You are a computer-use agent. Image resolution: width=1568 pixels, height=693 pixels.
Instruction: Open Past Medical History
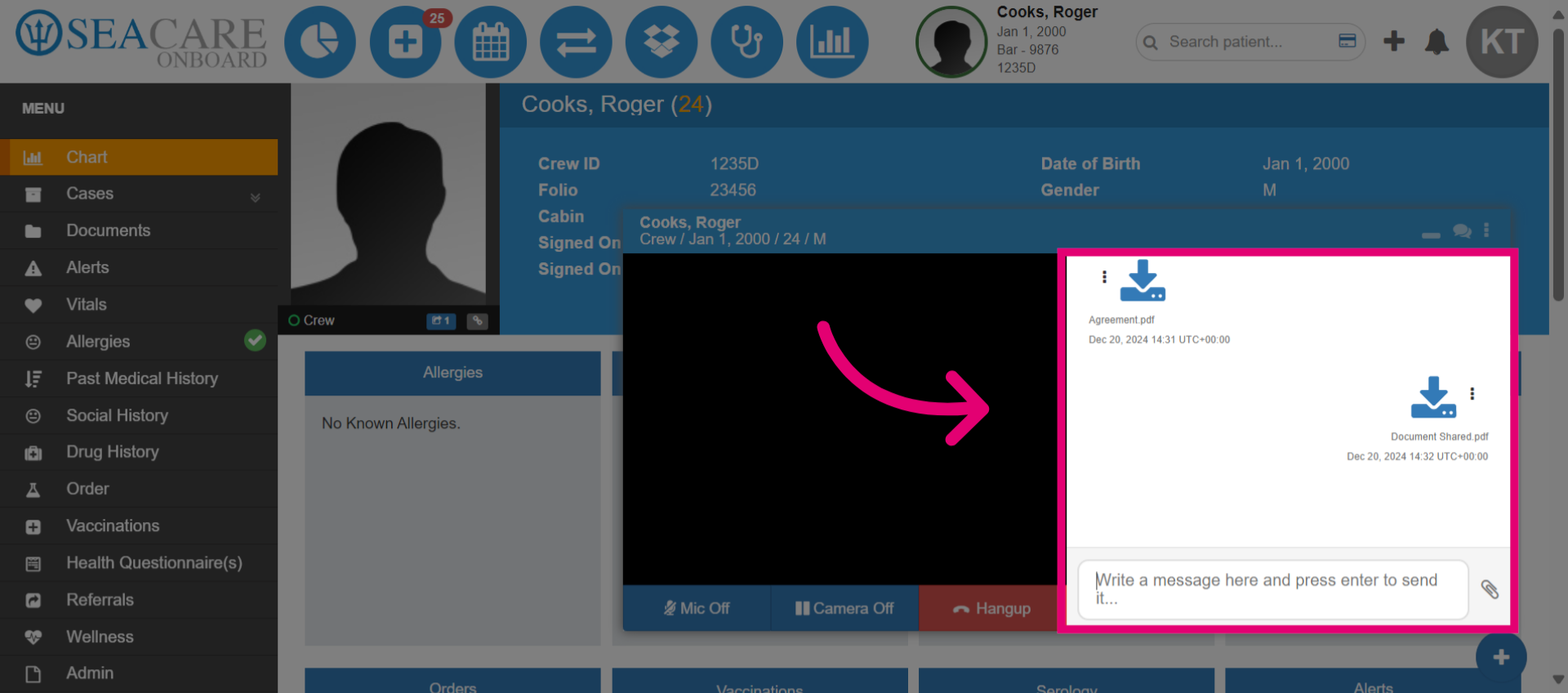(139, 378)
